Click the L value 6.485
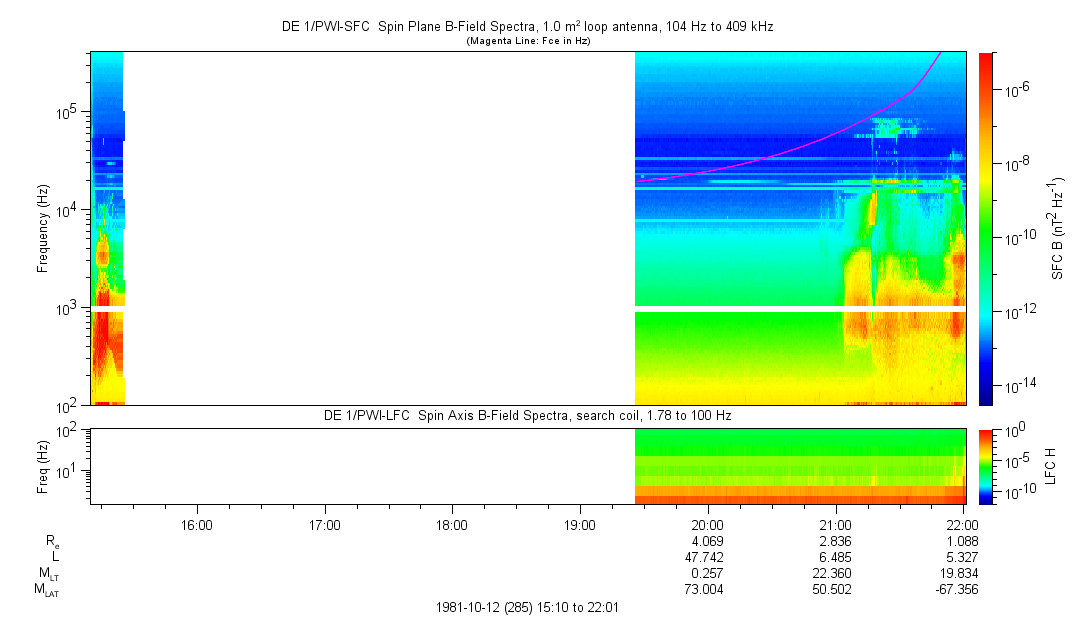The width and height of the screenshot is (1083, 620). tap(835, 556)
